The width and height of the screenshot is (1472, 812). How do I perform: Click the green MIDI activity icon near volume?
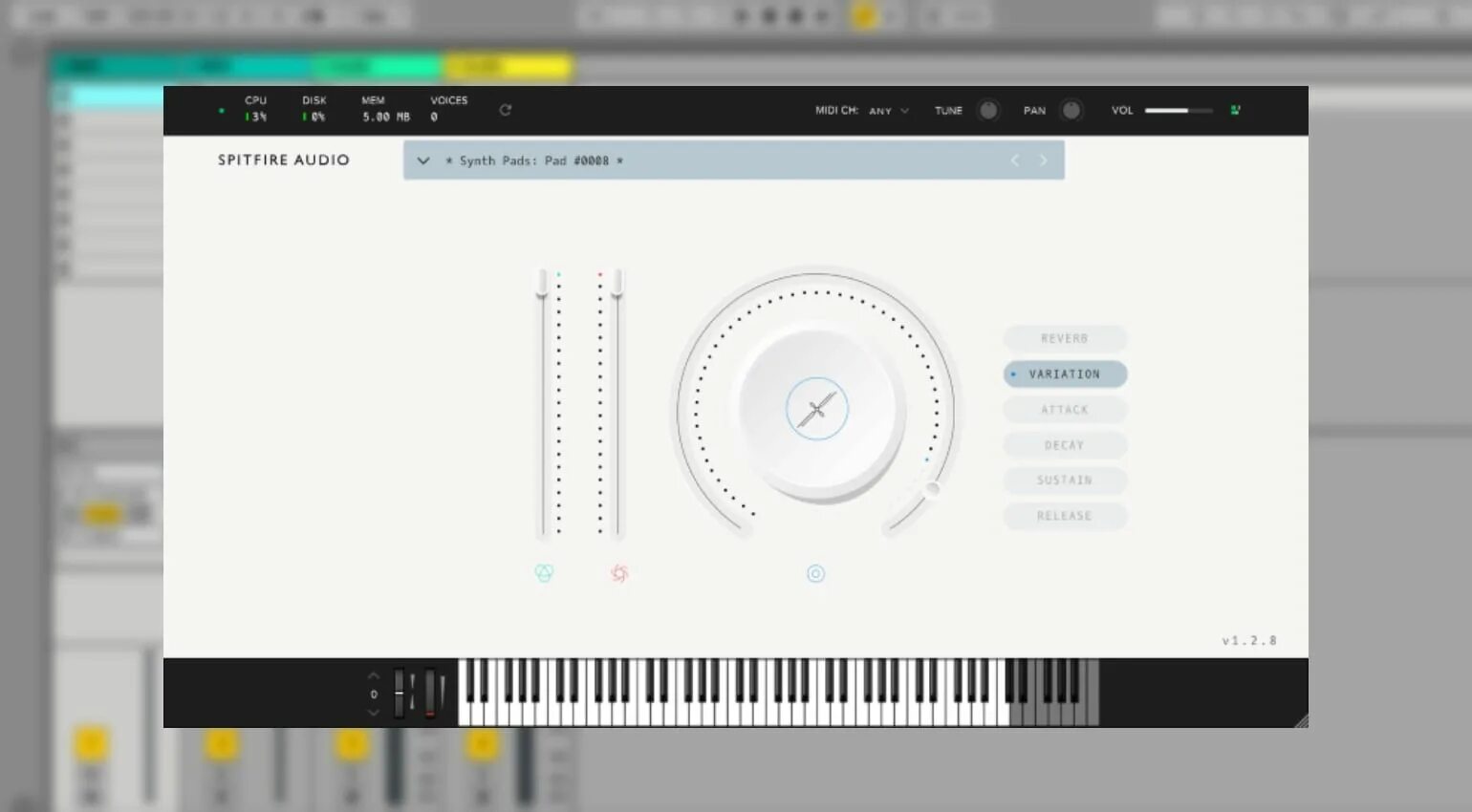point(1235,110)
